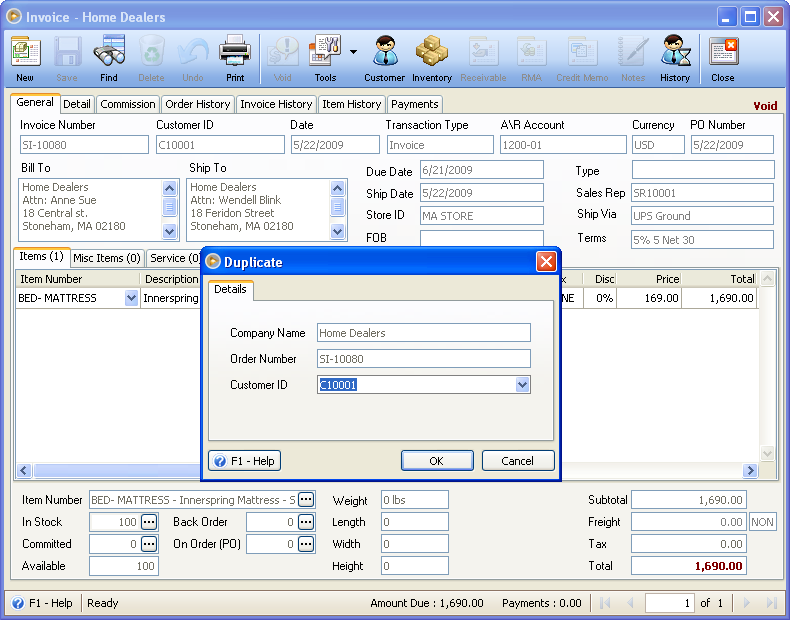The width and height of the screenshot is (790, 620).
Task: Click ellipsis button beside Committed
Action: [149, 544]
